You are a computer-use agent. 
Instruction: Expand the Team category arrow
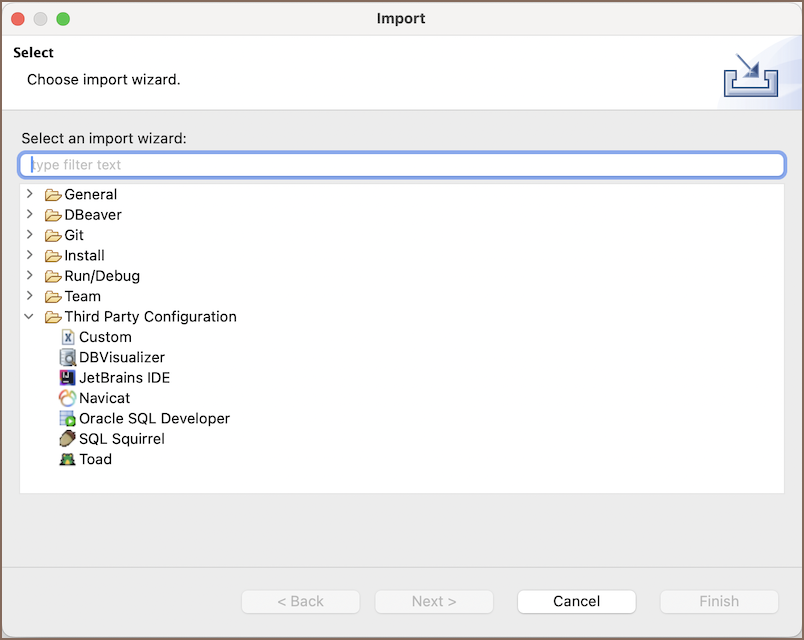click(x=30, y=296)
